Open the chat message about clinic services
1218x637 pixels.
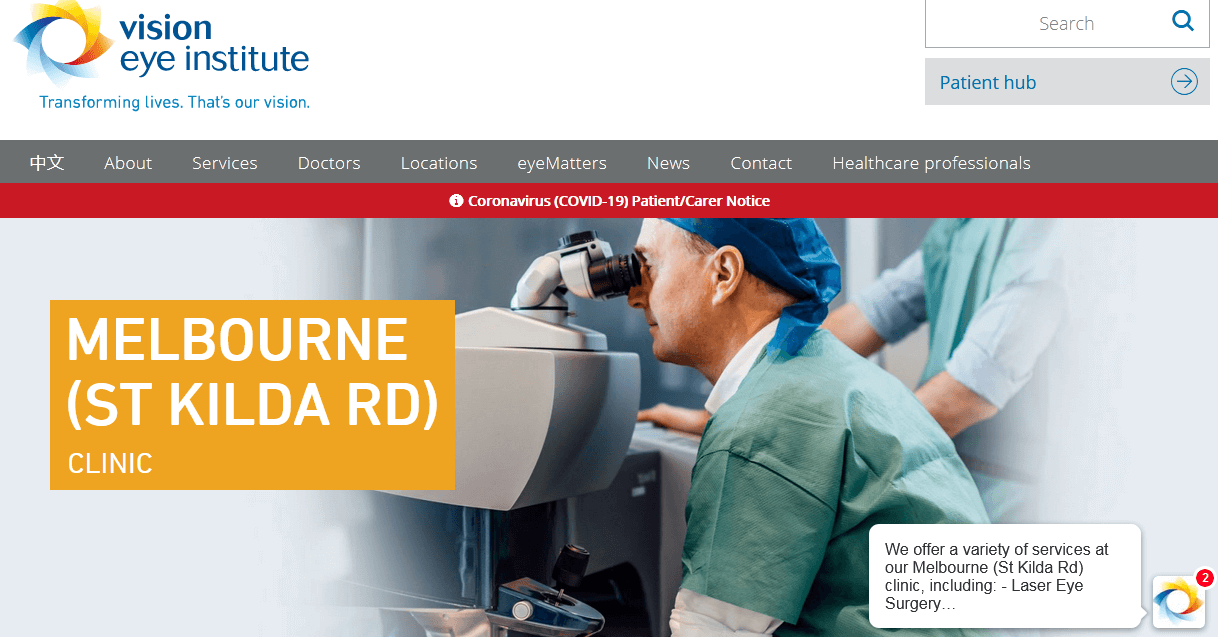coord(1005,576)
